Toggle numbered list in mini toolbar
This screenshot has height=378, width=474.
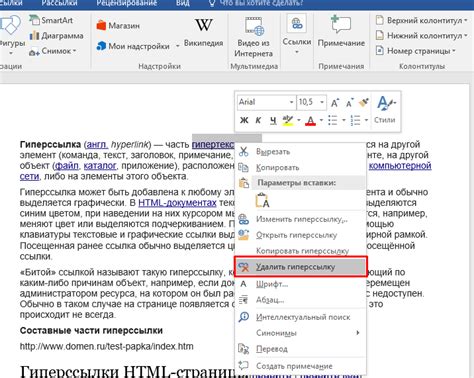coord(356,120)
